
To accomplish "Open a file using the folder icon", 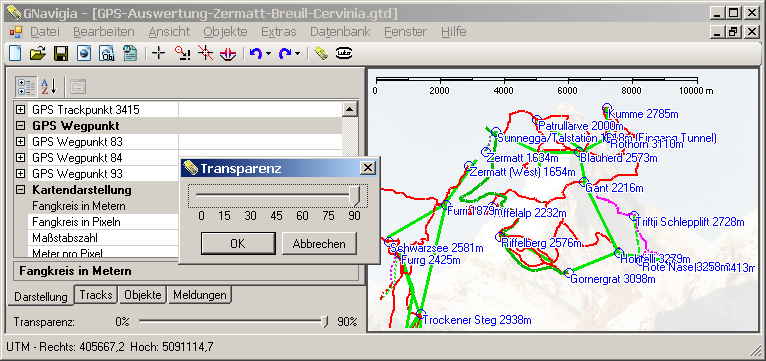I will [38, 53].
